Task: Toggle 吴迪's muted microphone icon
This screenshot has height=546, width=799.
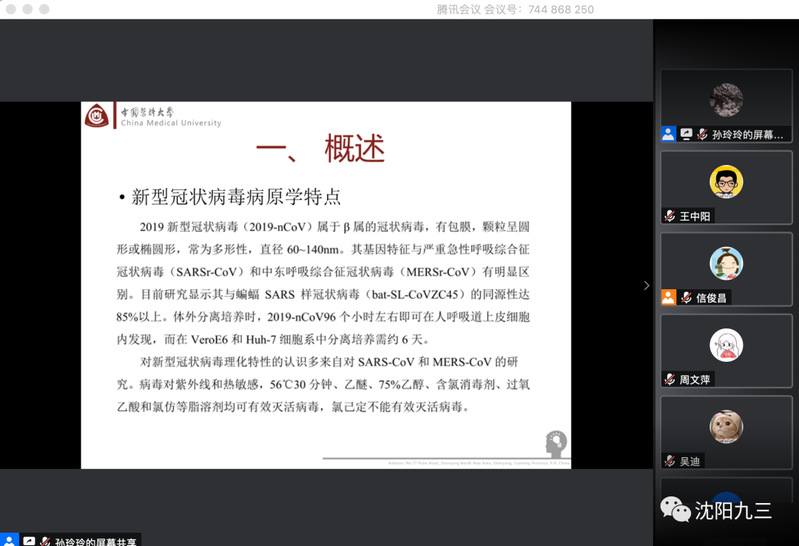Action: point(669,461)
